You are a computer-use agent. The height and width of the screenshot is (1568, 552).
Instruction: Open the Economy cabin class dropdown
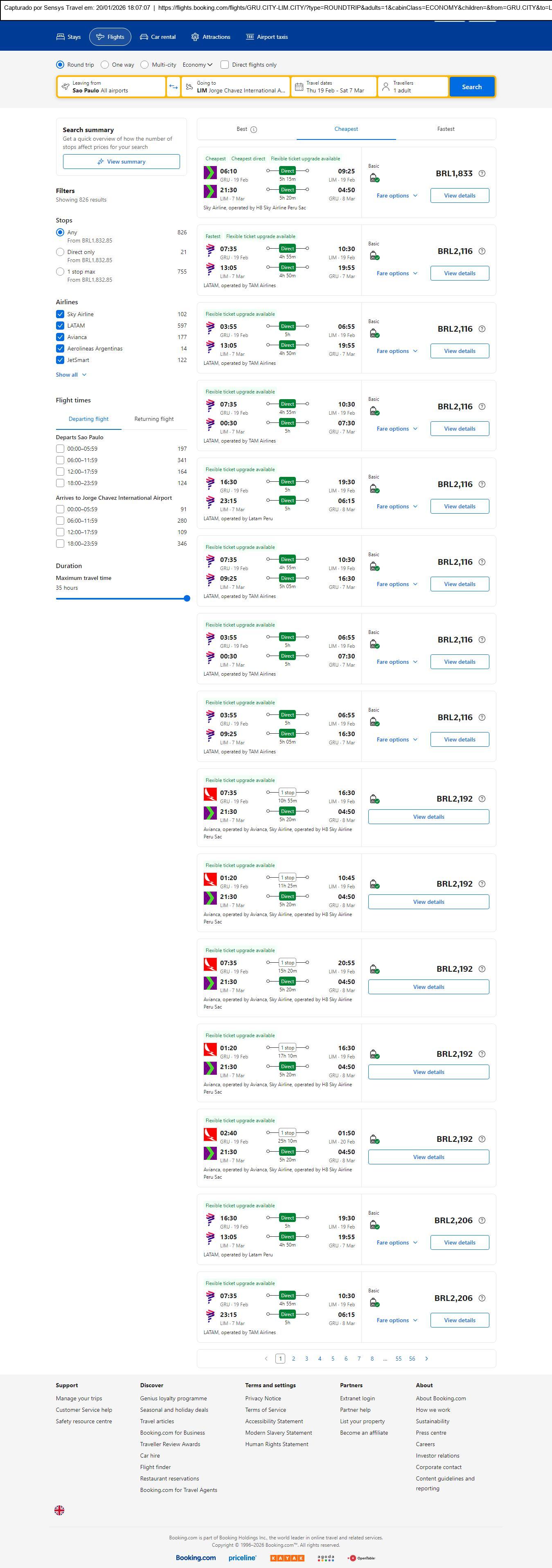point(197,65)
